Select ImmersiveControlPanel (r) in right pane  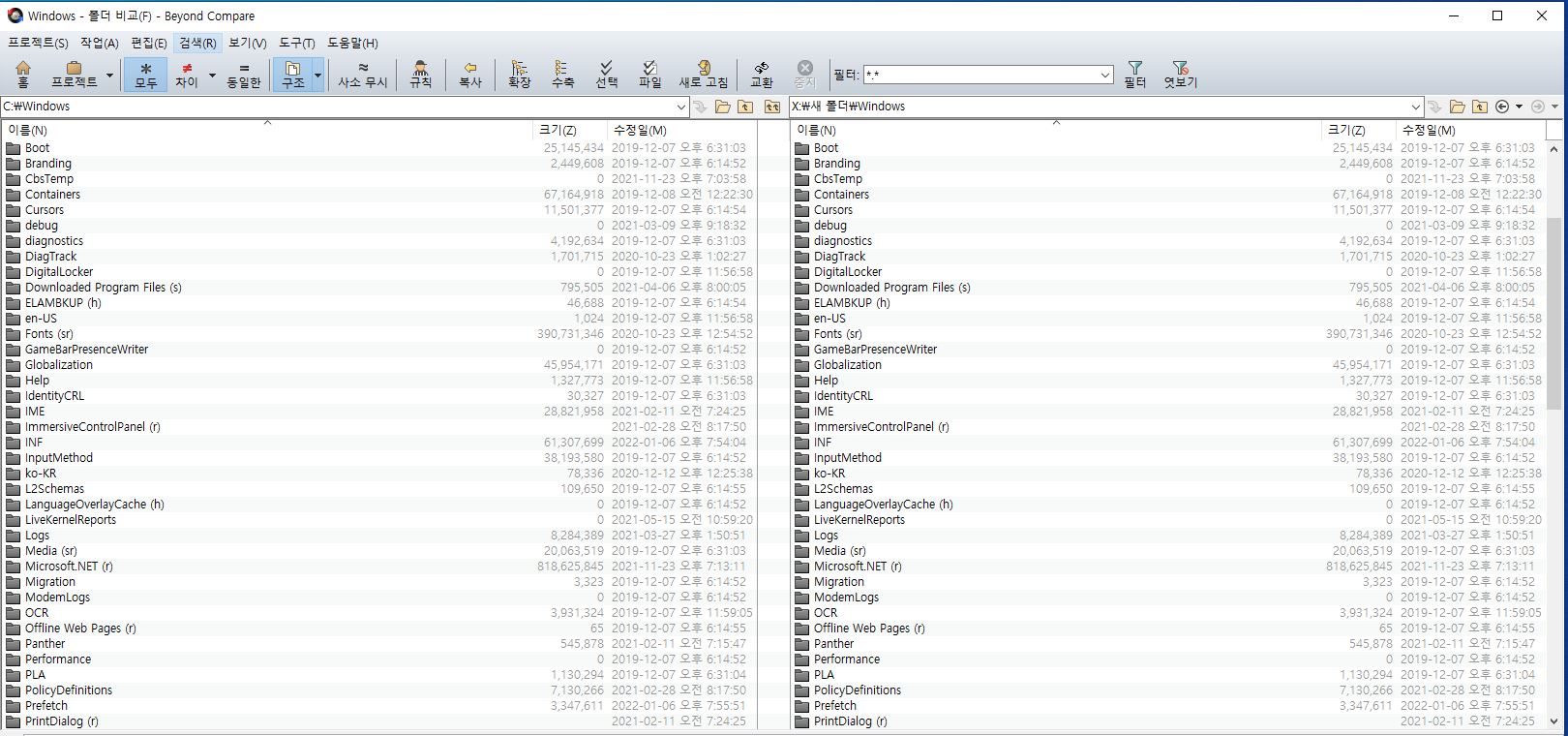(x=881, y=427)
